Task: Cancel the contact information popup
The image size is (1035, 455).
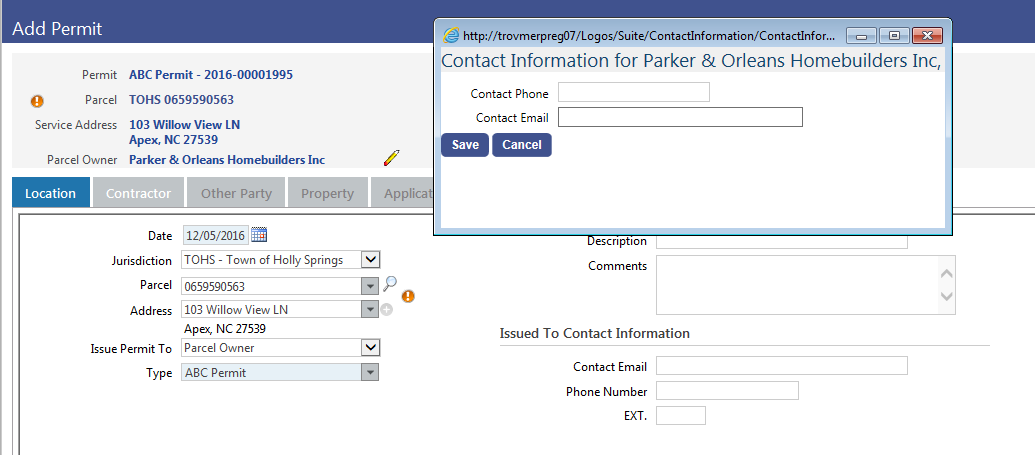Action: (521, 145)
